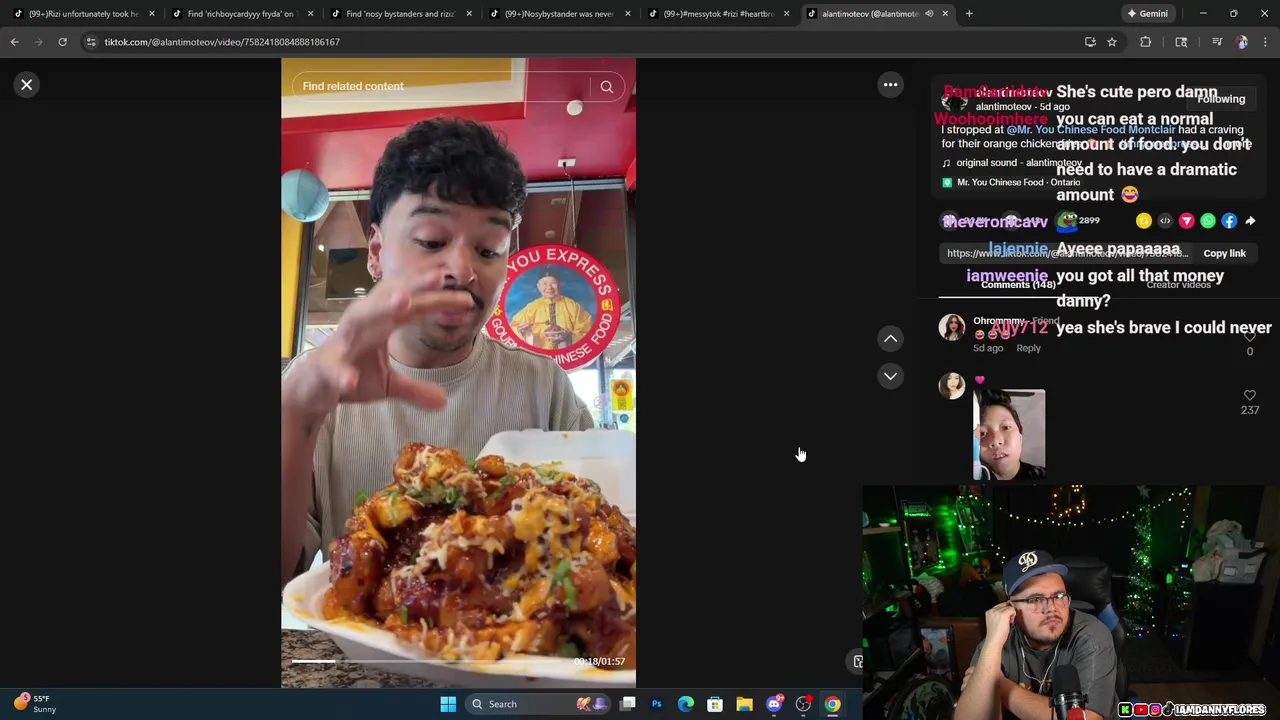
Task: Click the site info icon in the address bar
Action: pos(91,42)
